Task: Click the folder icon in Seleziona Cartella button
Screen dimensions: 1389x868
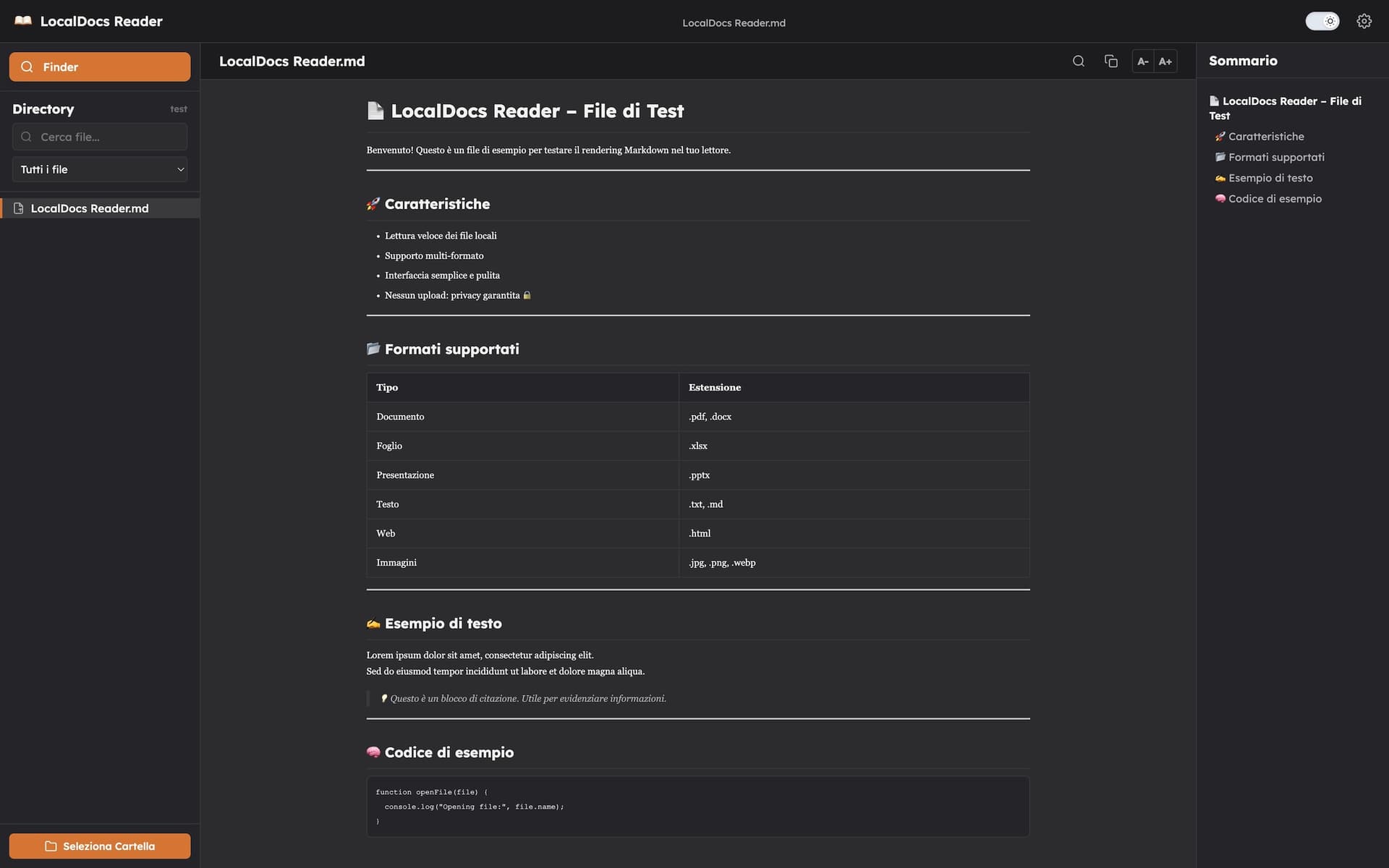Action: [x=51, y=846]
